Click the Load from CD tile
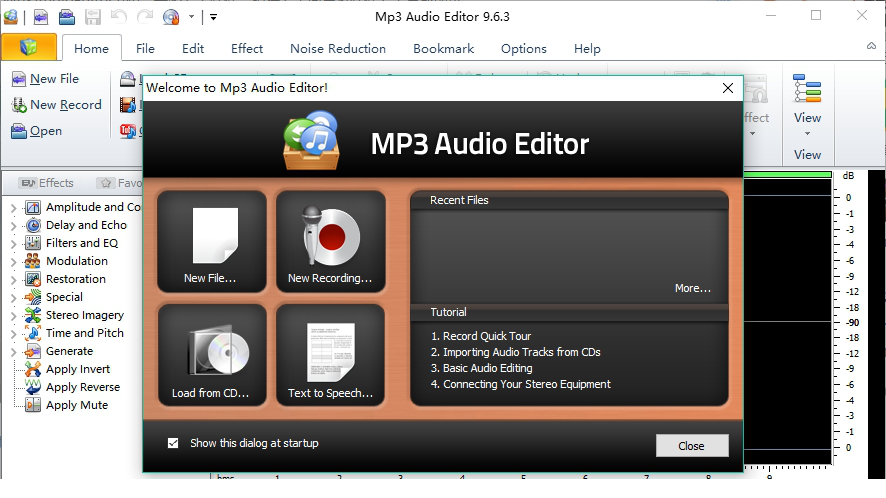The width and height of the screenshot is (886, 498). coord(212,355)
